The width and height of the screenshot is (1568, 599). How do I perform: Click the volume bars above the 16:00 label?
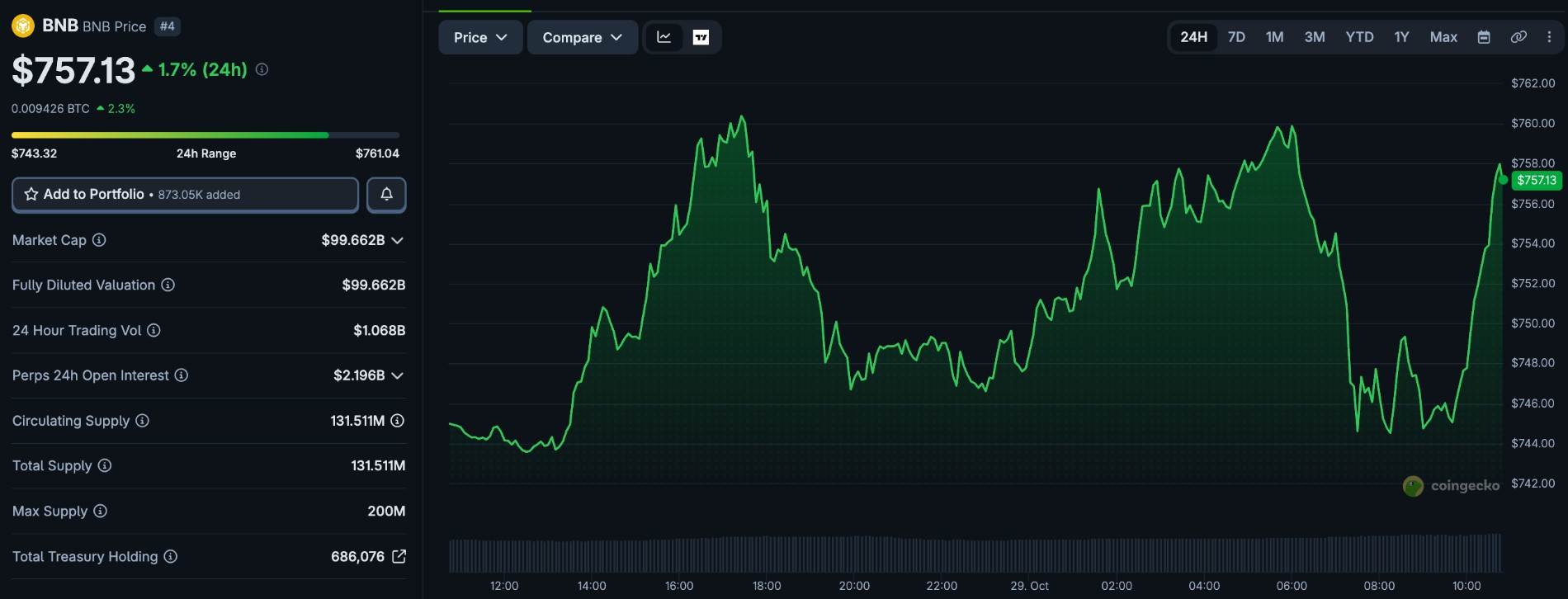tap(679, 554)
